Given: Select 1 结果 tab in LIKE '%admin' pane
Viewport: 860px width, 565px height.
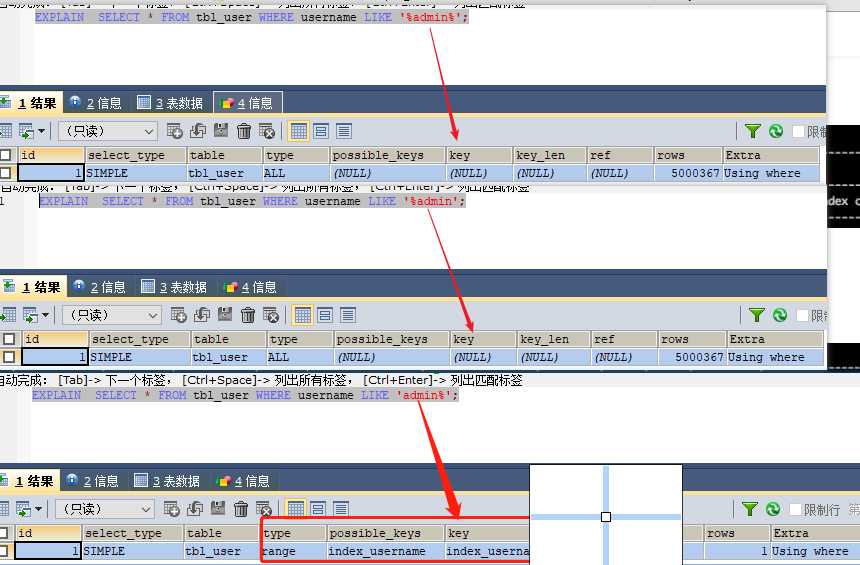Looking at the screenshot, I should [x=33, y=286].
